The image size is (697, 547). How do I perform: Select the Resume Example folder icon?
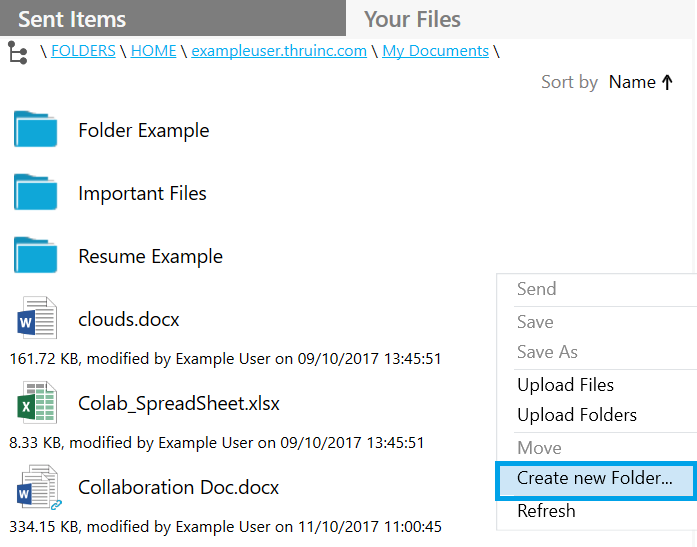click(x=36, y=255)
